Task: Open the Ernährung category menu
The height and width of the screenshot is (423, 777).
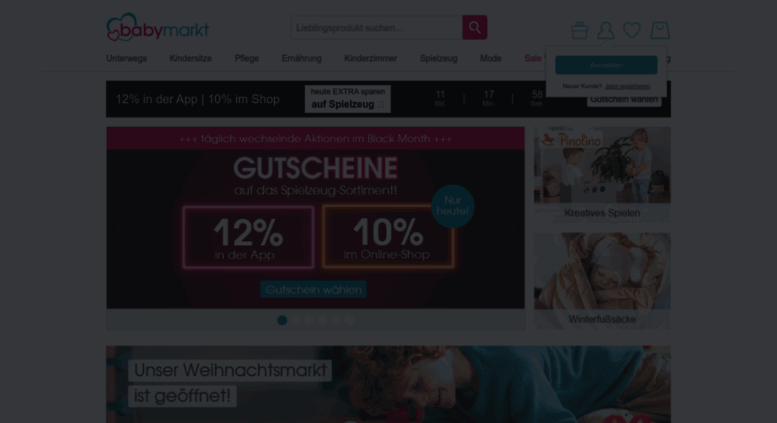Action: [x=302, y=58]
